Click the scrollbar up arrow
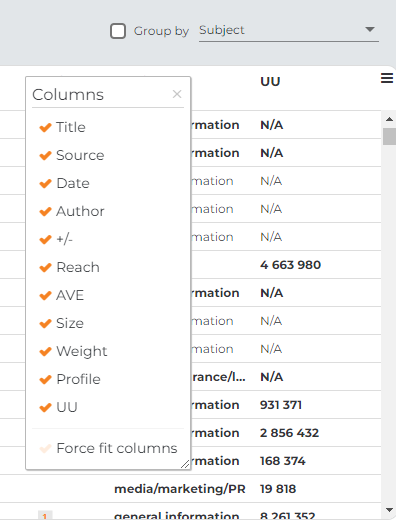This screenshot has height=521, width=396. (x=389, y=119)
